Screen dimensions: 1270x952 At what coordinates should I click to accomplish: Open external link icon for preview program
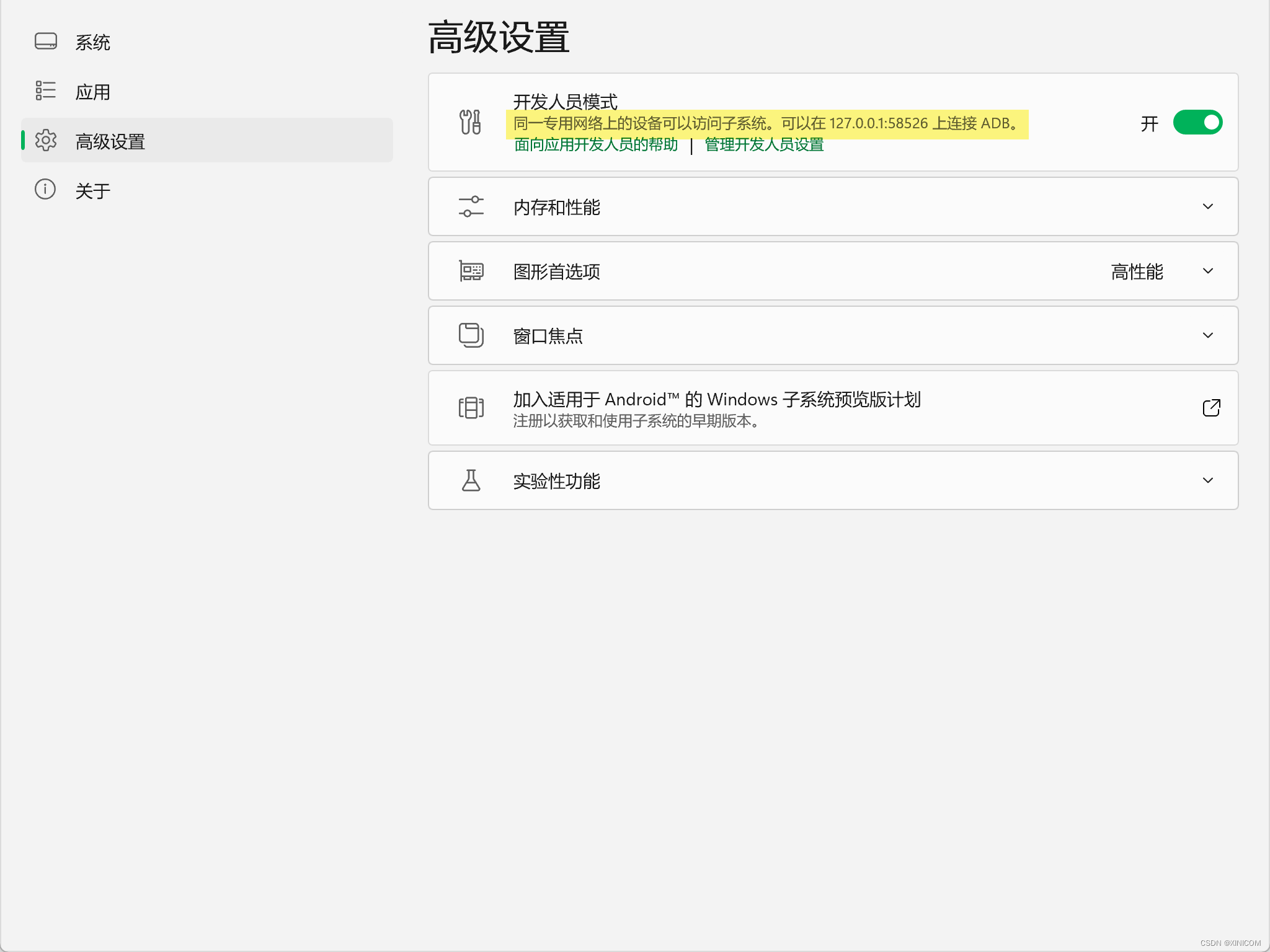coord(1211,408)
